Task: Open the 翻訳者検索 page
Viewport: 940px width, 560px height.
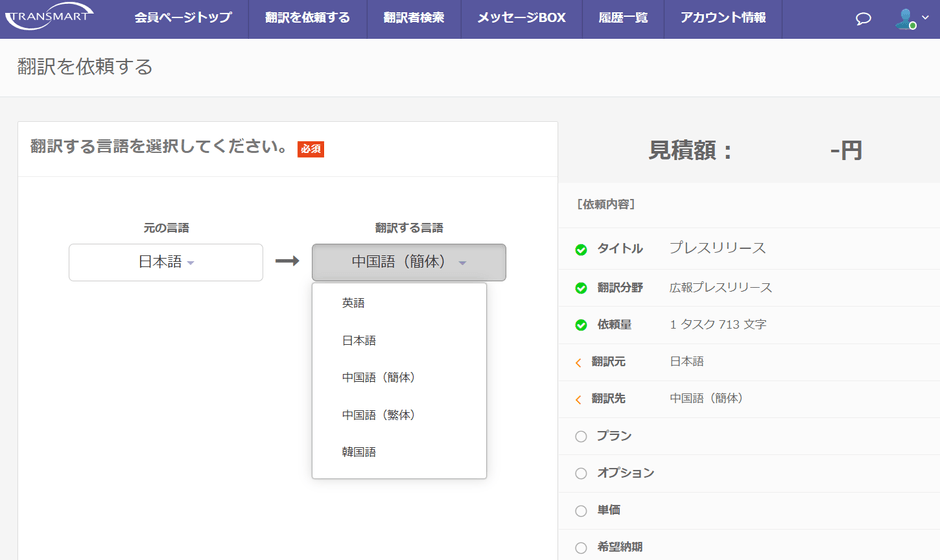Action: (x=413, y=18)
